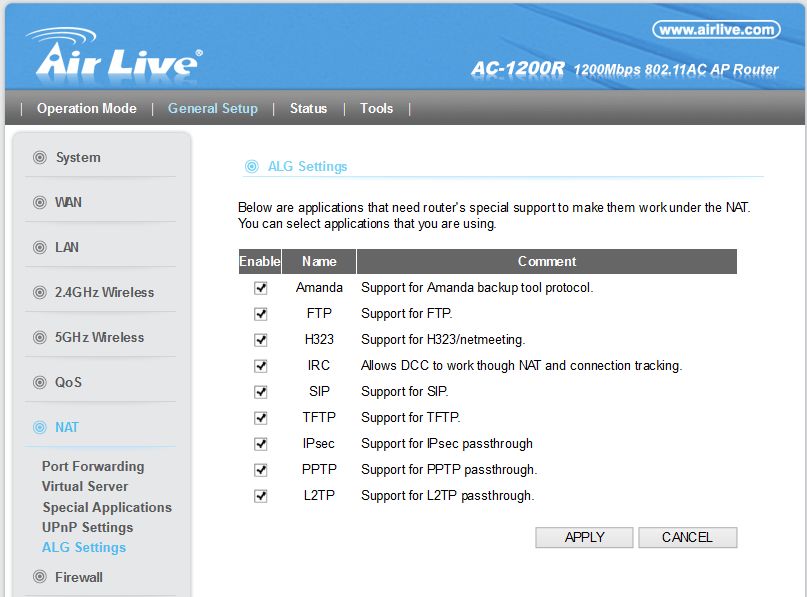Uncheck the SIP ALG checkbox
807x597 pixels.
(x=261, y=392)
